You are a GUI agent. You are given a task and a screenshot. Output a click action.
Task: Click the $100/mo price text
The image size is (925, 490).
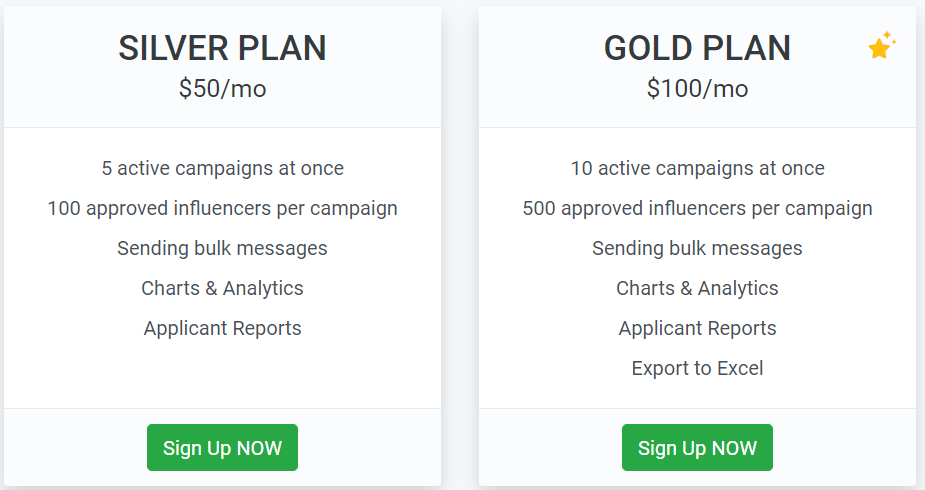pos(697,88)
